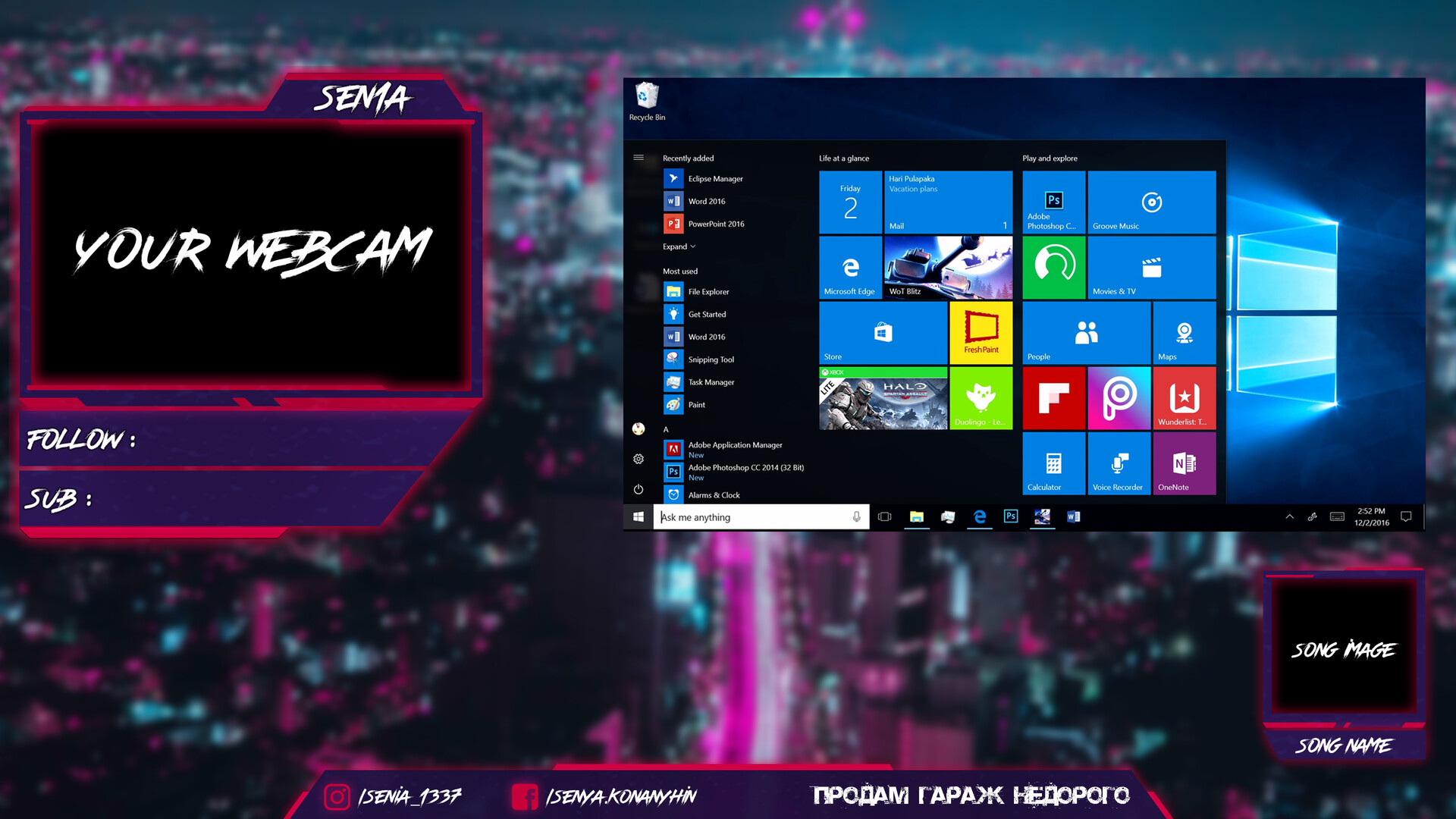Expand the Recently added apps list
This screenshot has height=819, width=1456.
[x=679, y=246]
